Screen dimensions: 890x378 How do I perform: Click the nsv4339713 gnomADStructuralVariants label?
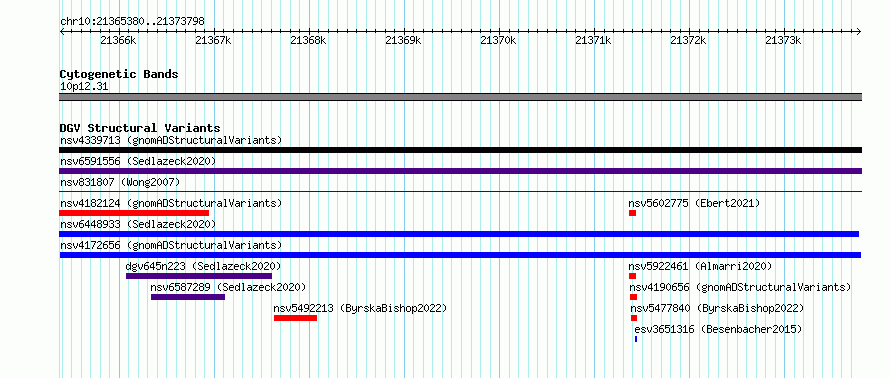click(171, 140)
